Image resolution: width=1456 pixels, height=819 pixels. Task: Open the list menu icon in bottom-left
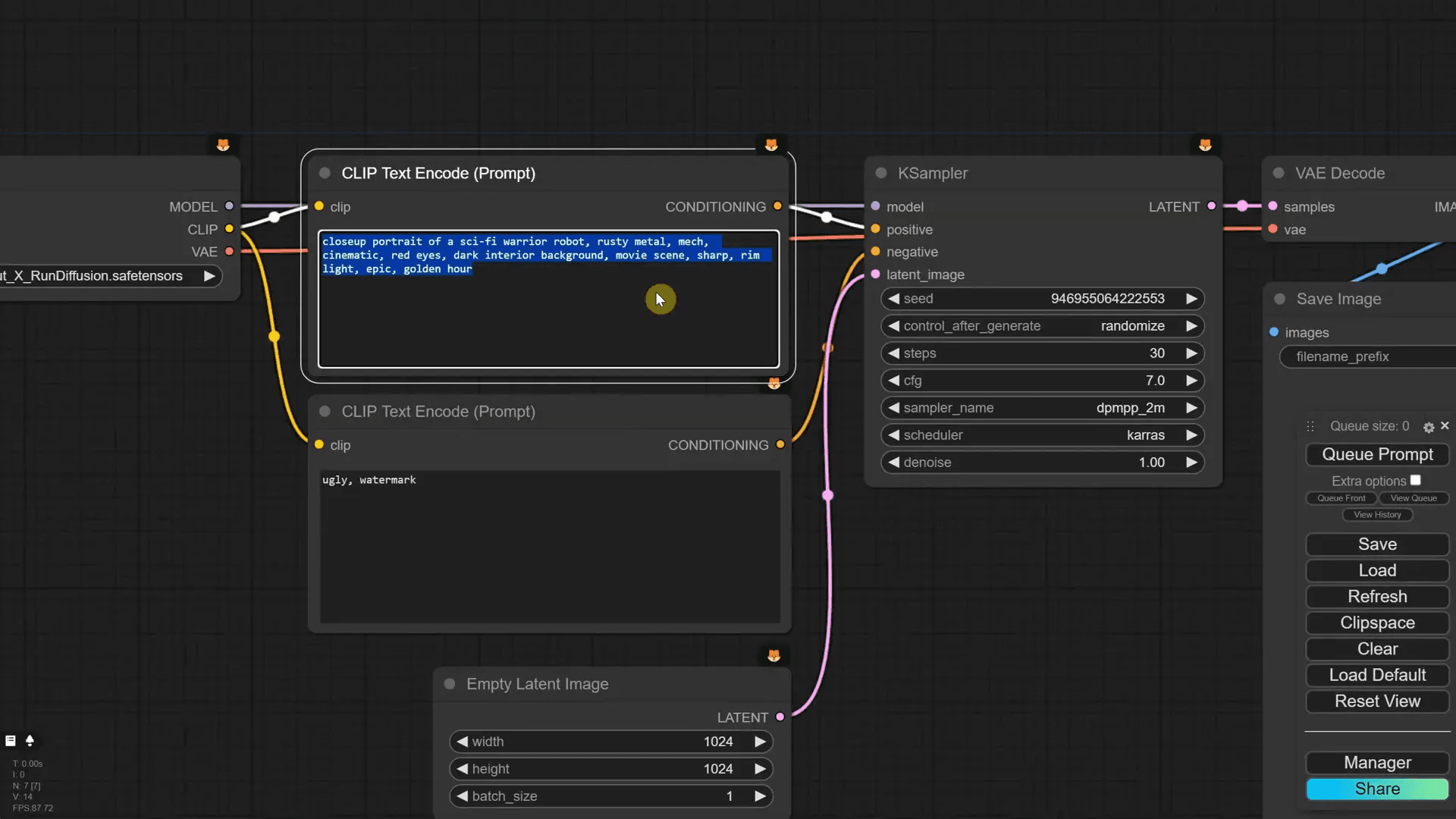(x=10, y=741)
